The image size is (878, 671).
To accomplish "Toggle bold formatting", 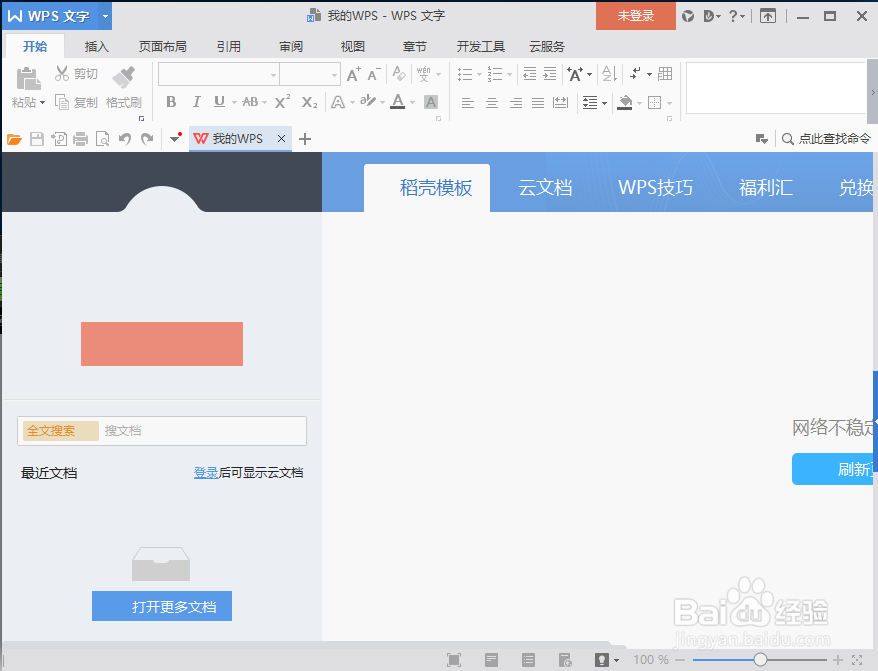I will (x=171, y=102).
